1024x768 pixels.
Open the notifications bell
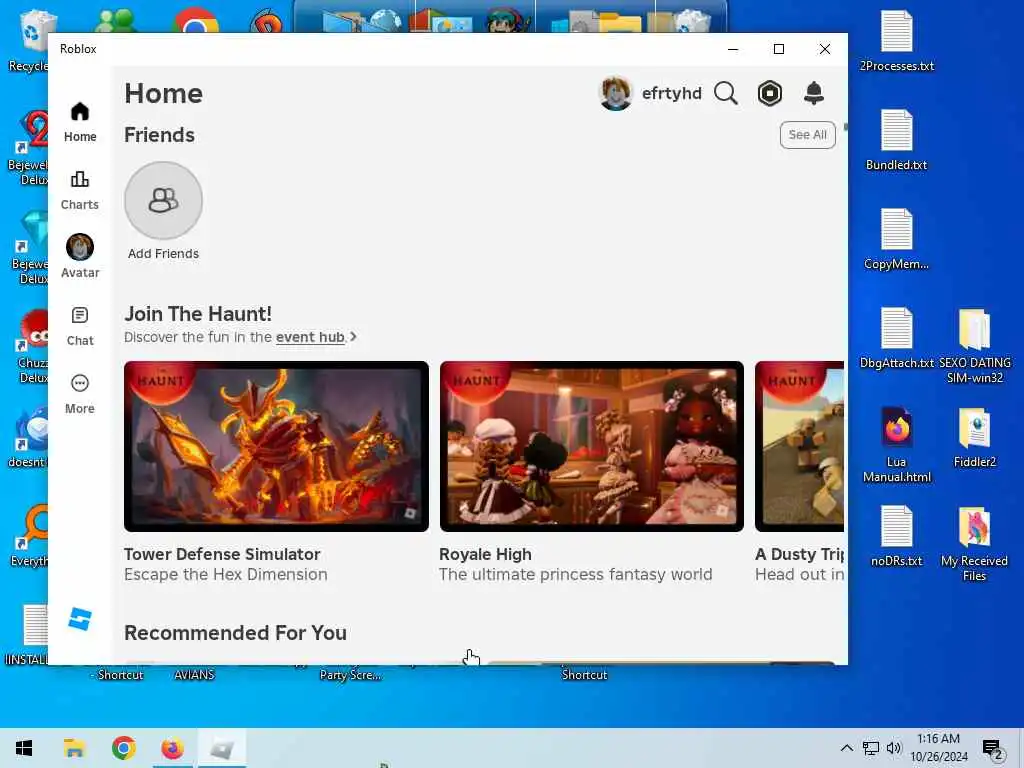click(814, 93)
